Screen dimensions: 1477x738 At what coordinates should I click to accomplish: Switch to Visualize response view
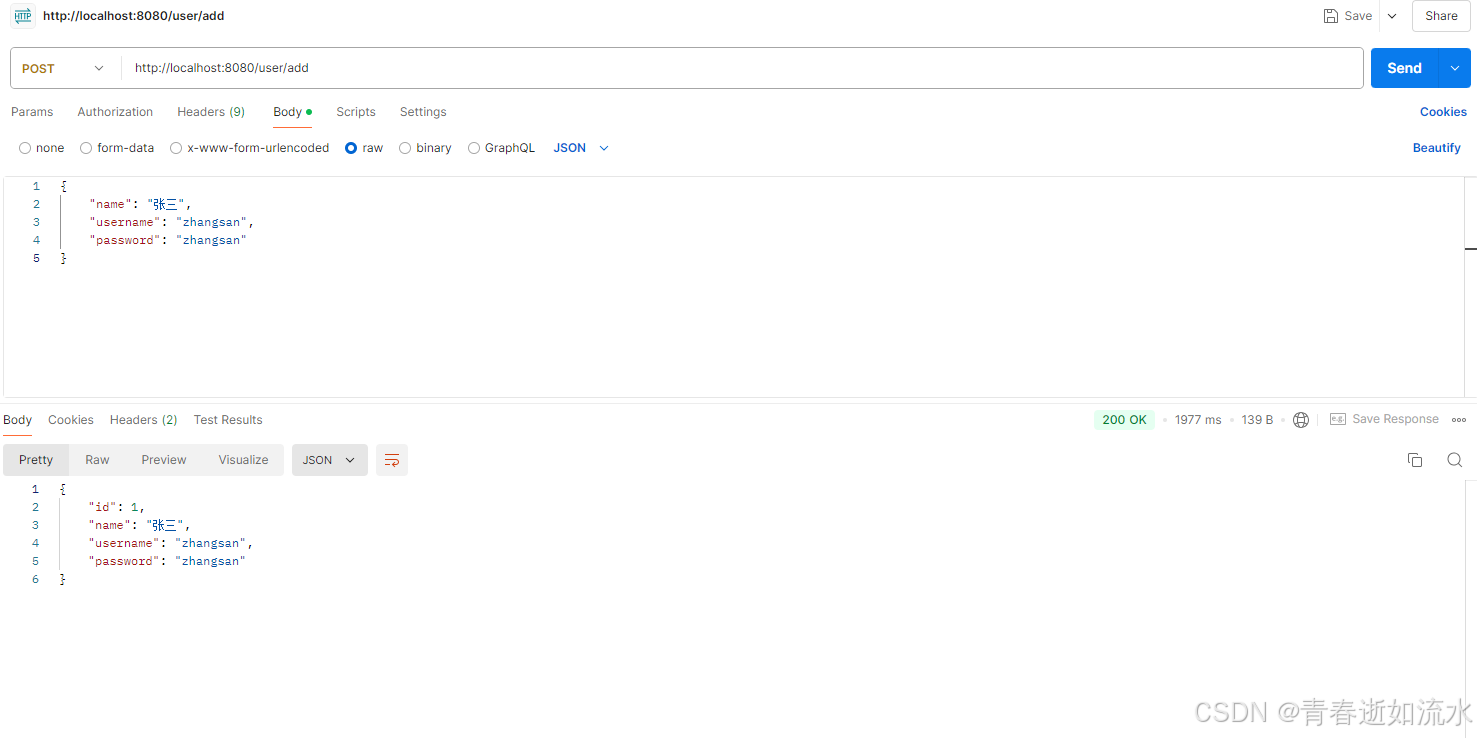(x=244, y=460)
